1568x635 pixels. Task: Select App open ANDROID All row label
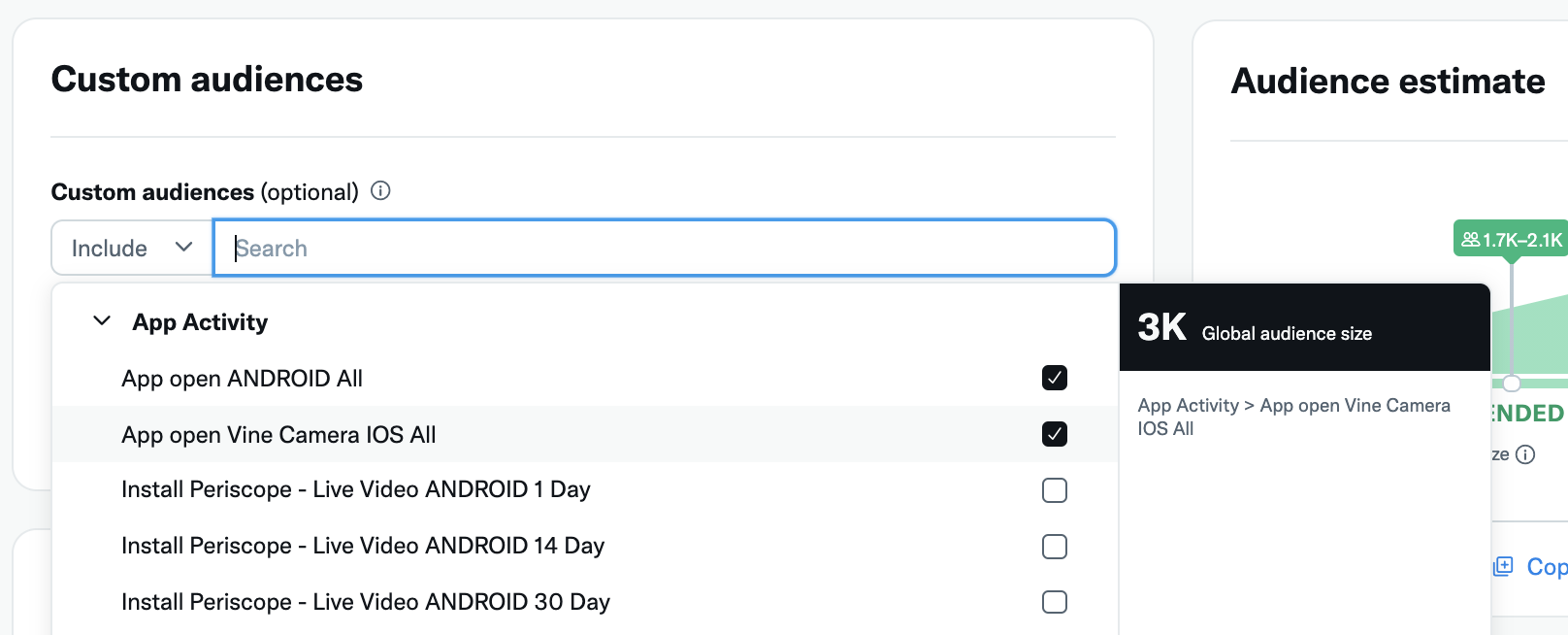pyautogui.click(x=242, y=379)
